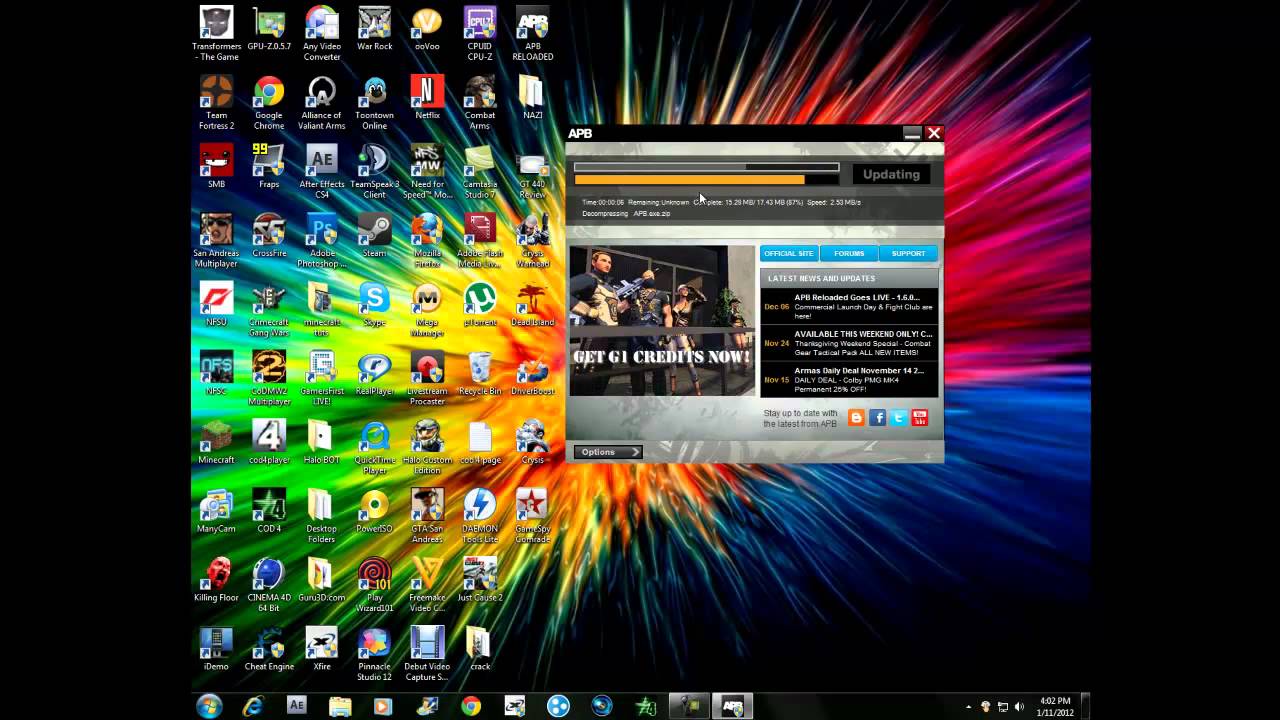Open After Effects from the taskbar

pyautogui.click(x=296, y=706)
